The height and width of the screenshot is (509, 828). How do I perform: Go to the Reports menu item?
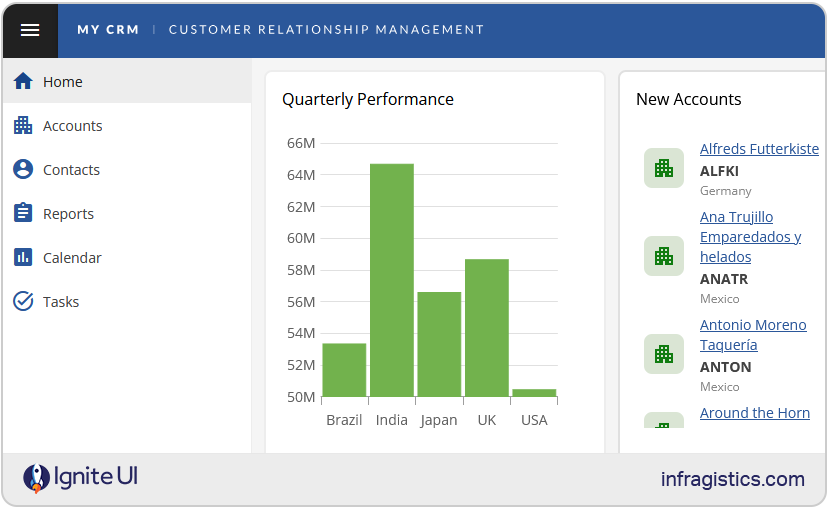tap(68, 214)
